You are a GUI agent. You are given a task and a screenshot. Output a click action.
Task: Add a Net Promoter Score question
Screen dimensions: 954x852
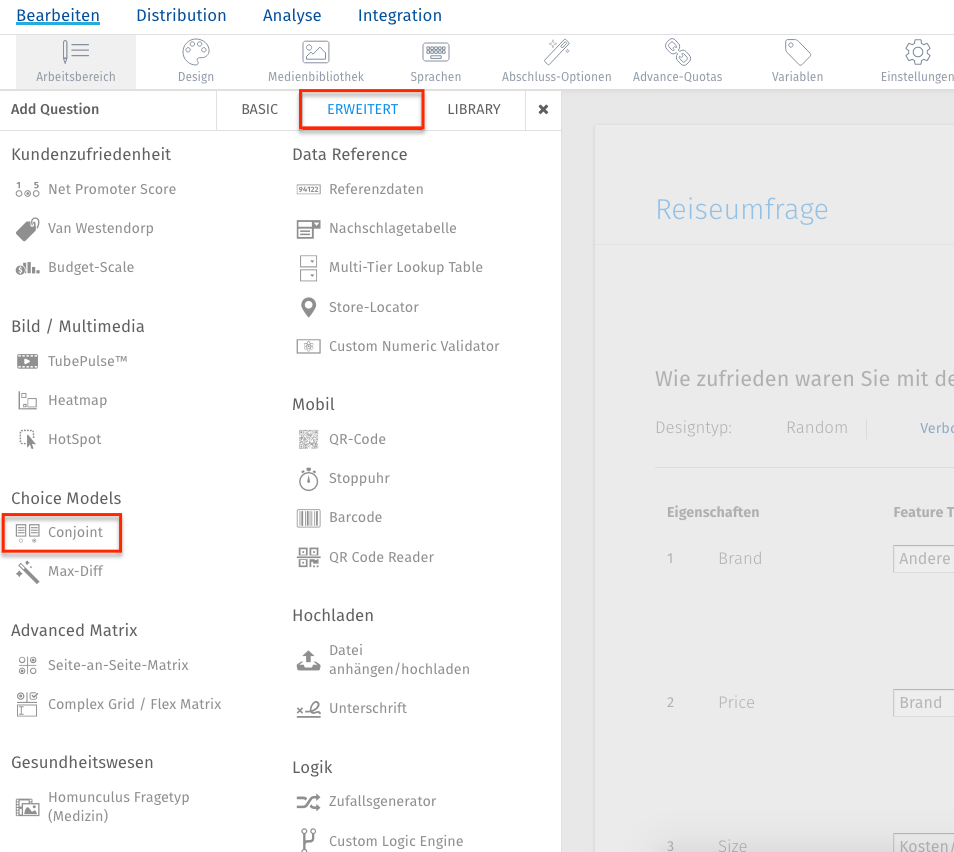point(111,189)
